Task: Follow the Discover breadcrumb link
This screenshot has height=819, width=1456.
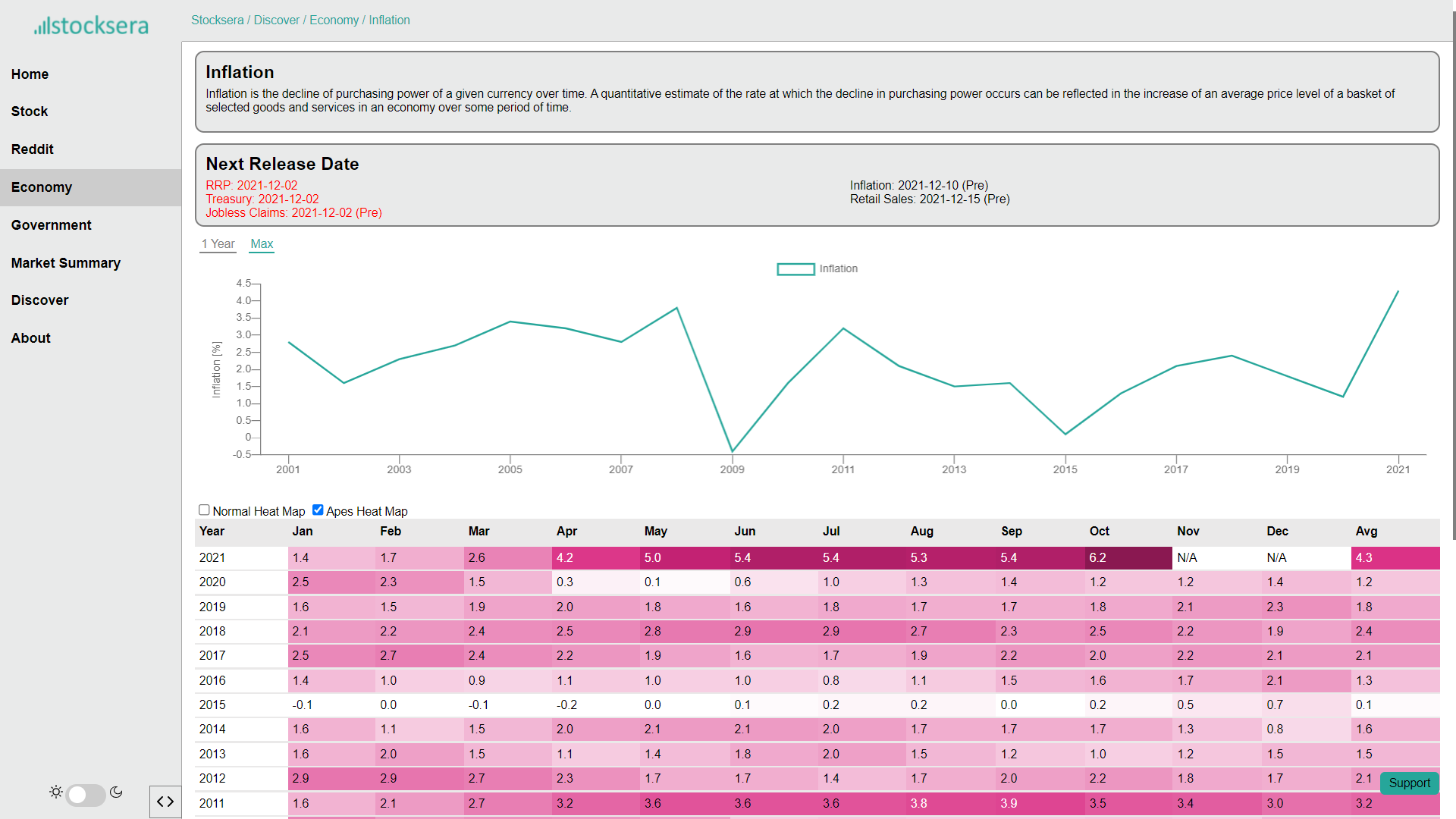Action: click(x=276, y=20)
